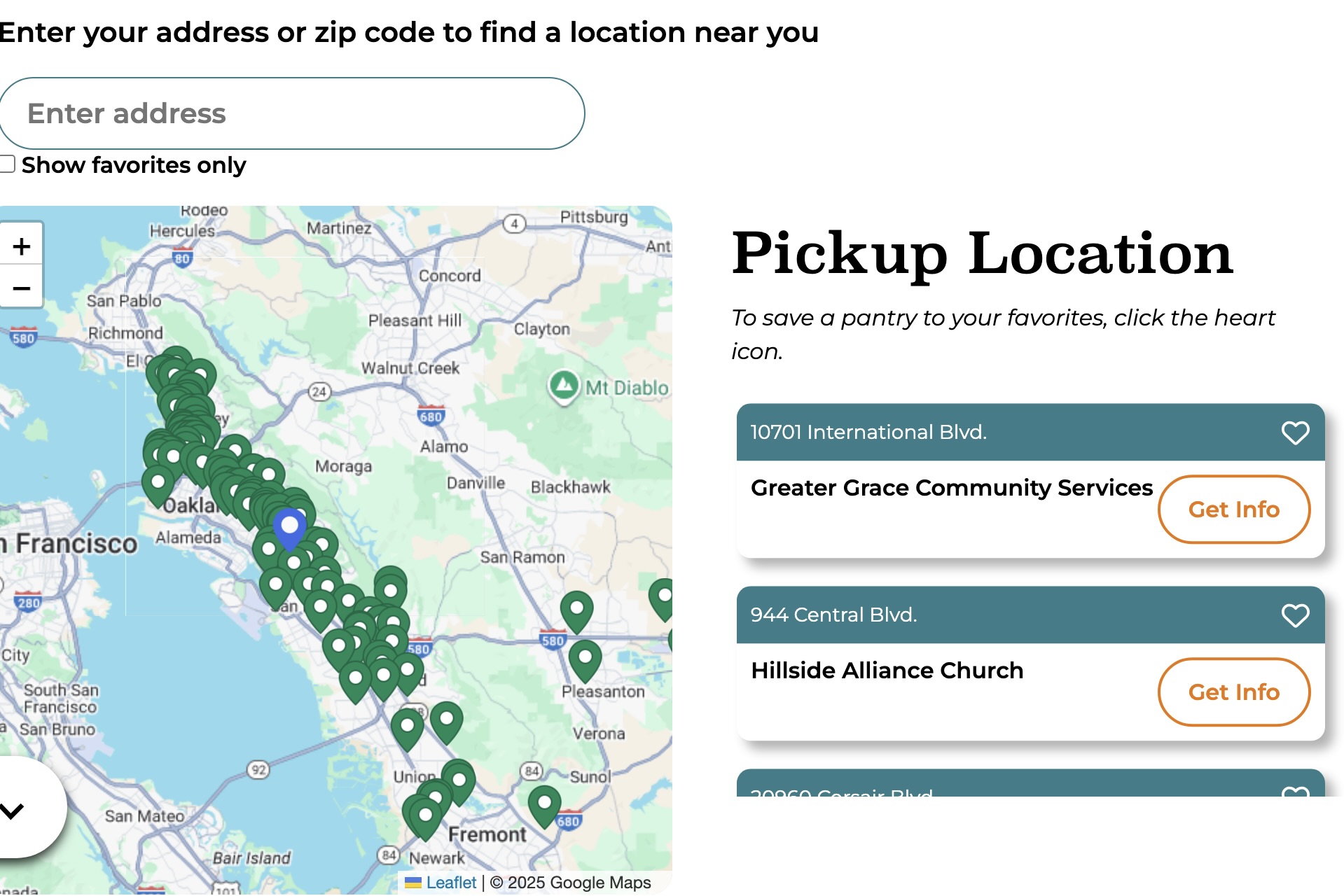The height and width of the screenshot is (896, 1344).
Task: Click Hillside Alliance Church name
Action: pyautogui.click(x=887, y=671)
